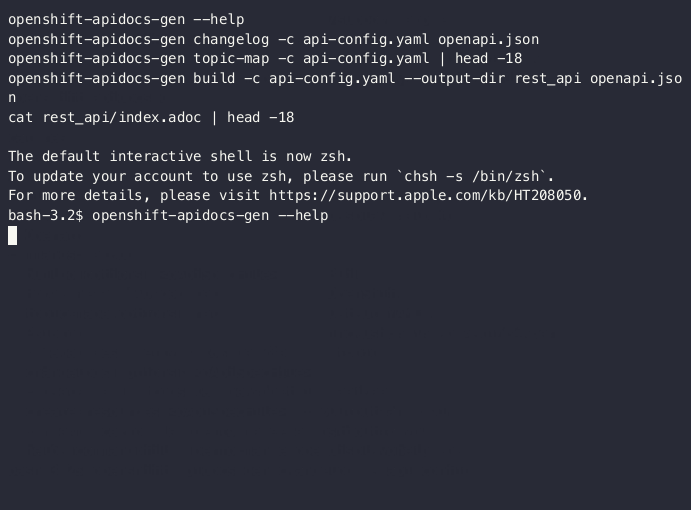Click --help on the first pasted line

(219, 20)
